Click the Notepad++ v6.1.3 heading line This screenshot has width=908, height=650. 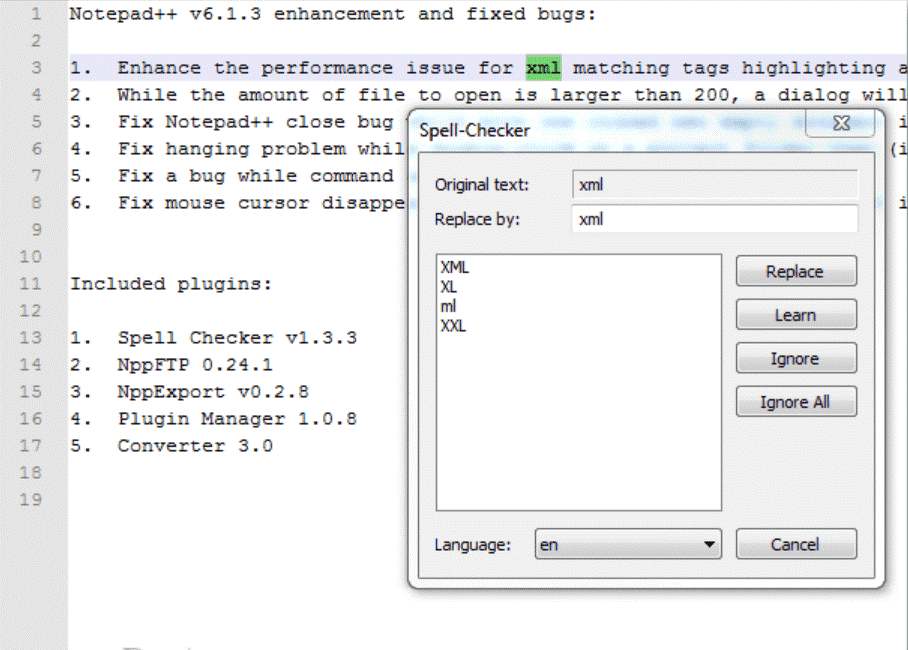click(332, 14)
